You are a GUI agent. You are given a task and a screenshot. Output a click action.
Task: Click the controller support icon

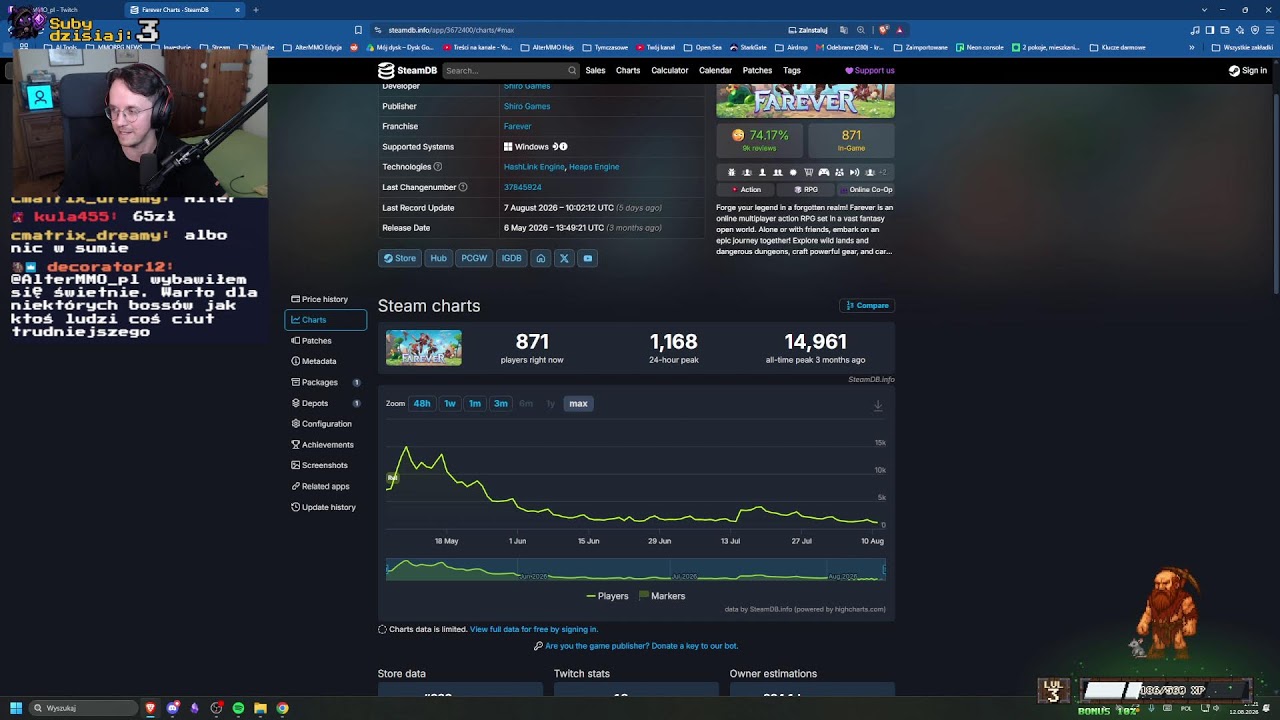(x=824, y=172)
